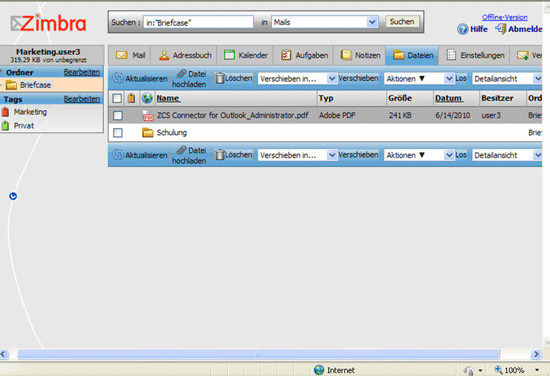
Task: Click the globe icon in column header
Action: tap(147, 98)
